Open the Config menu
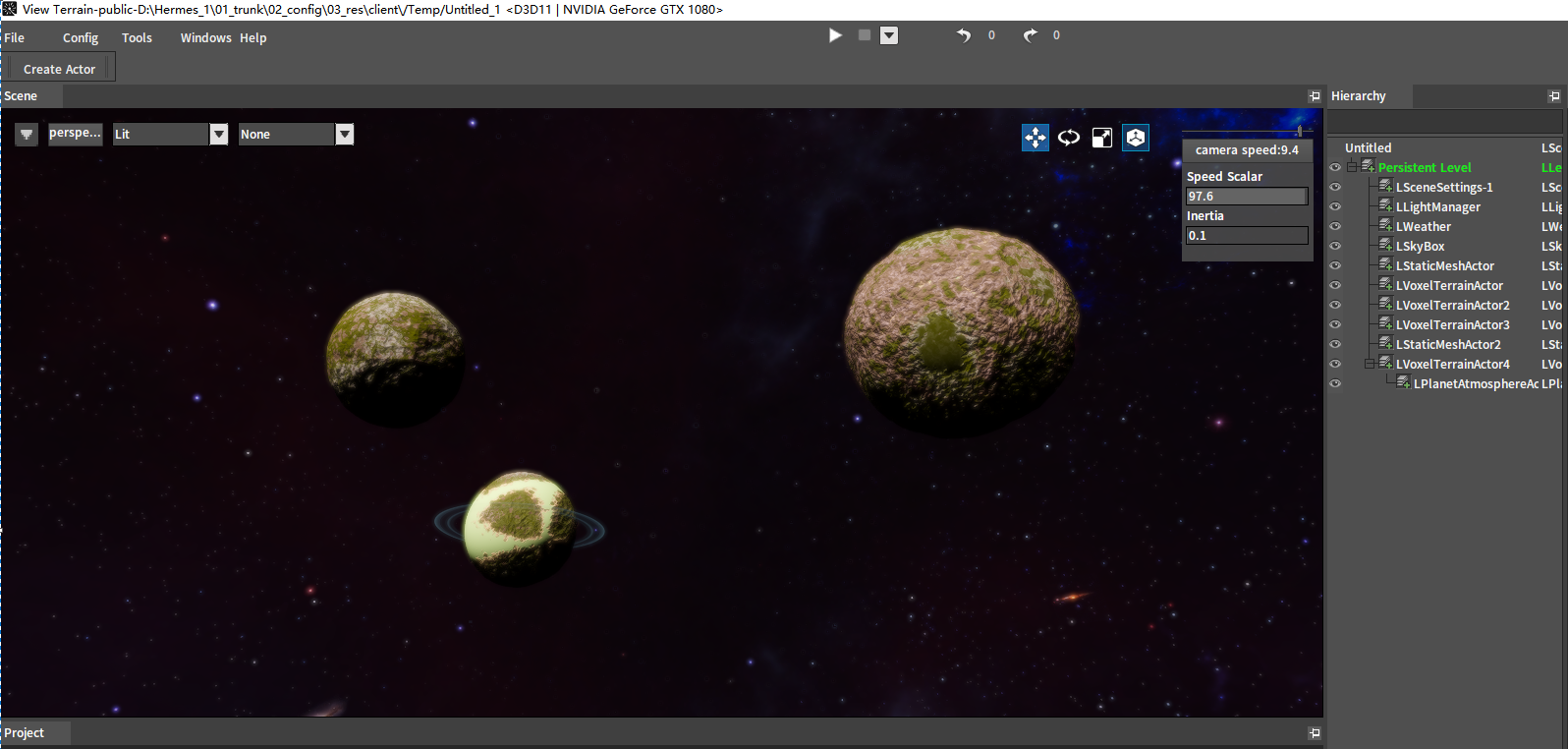 [x=81, y=38]
